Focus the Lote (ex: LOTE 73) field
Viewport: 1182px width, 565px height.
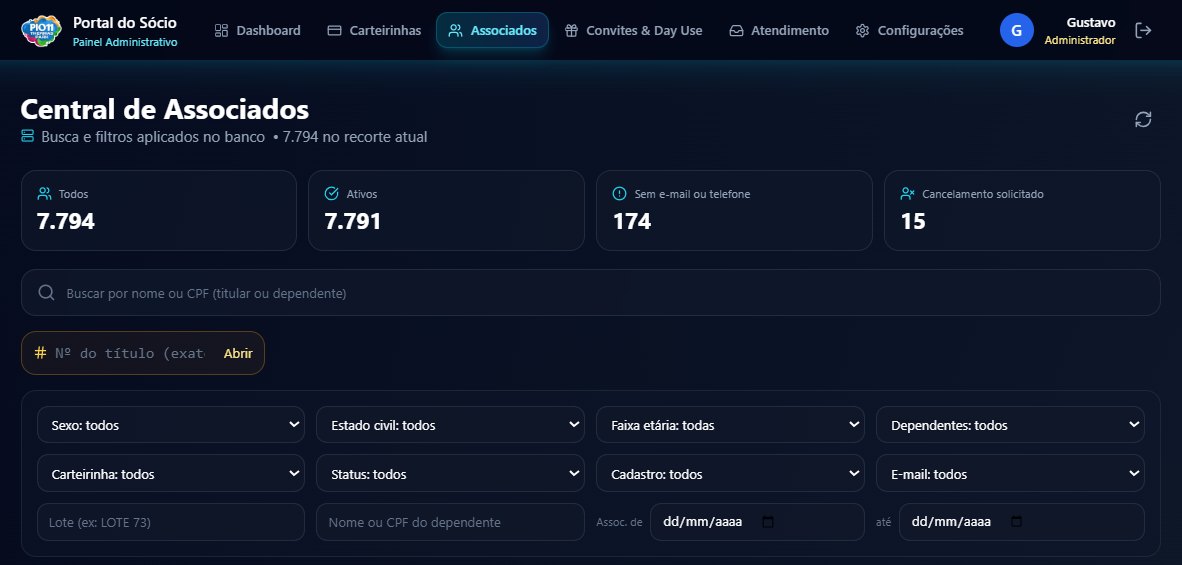(171, 522)
